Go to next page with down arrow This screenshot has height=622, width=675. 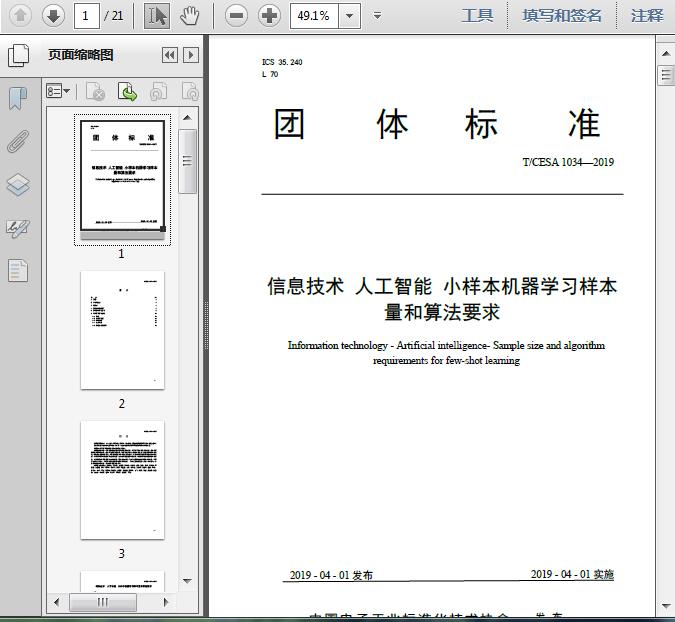(53, 16)
